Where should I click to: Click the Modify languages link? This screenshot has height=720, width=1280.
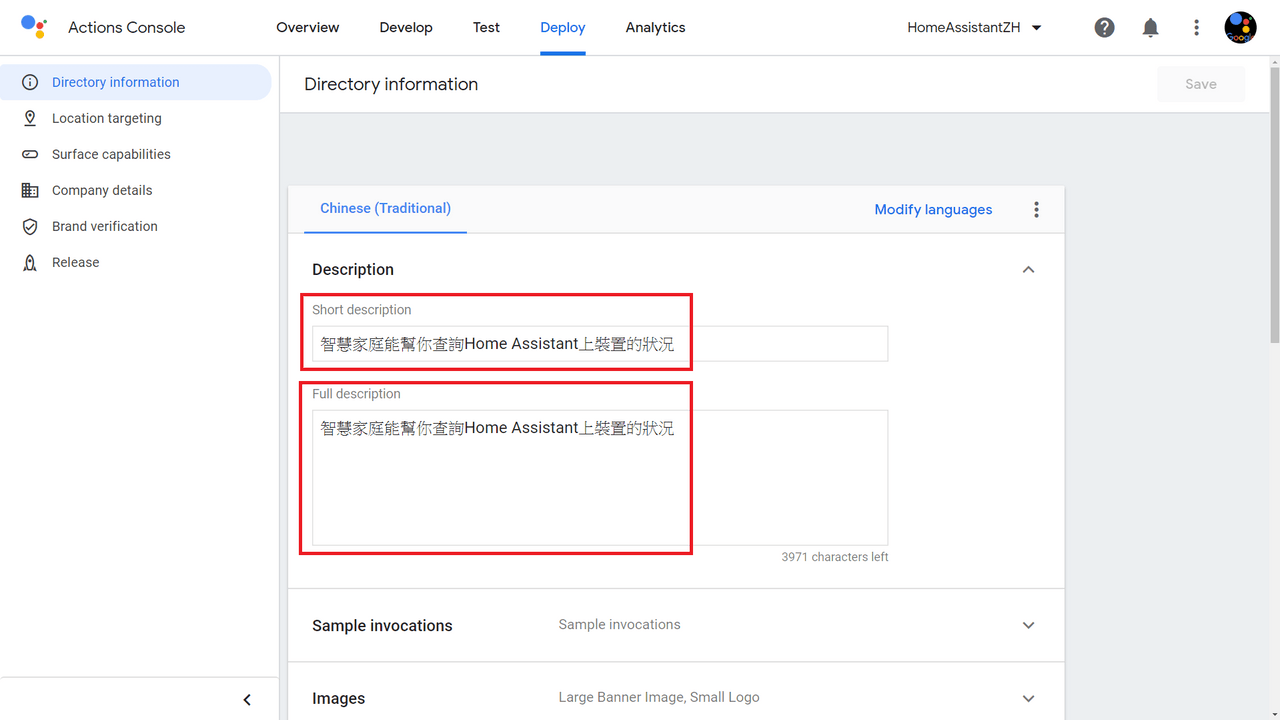point(934,209)
